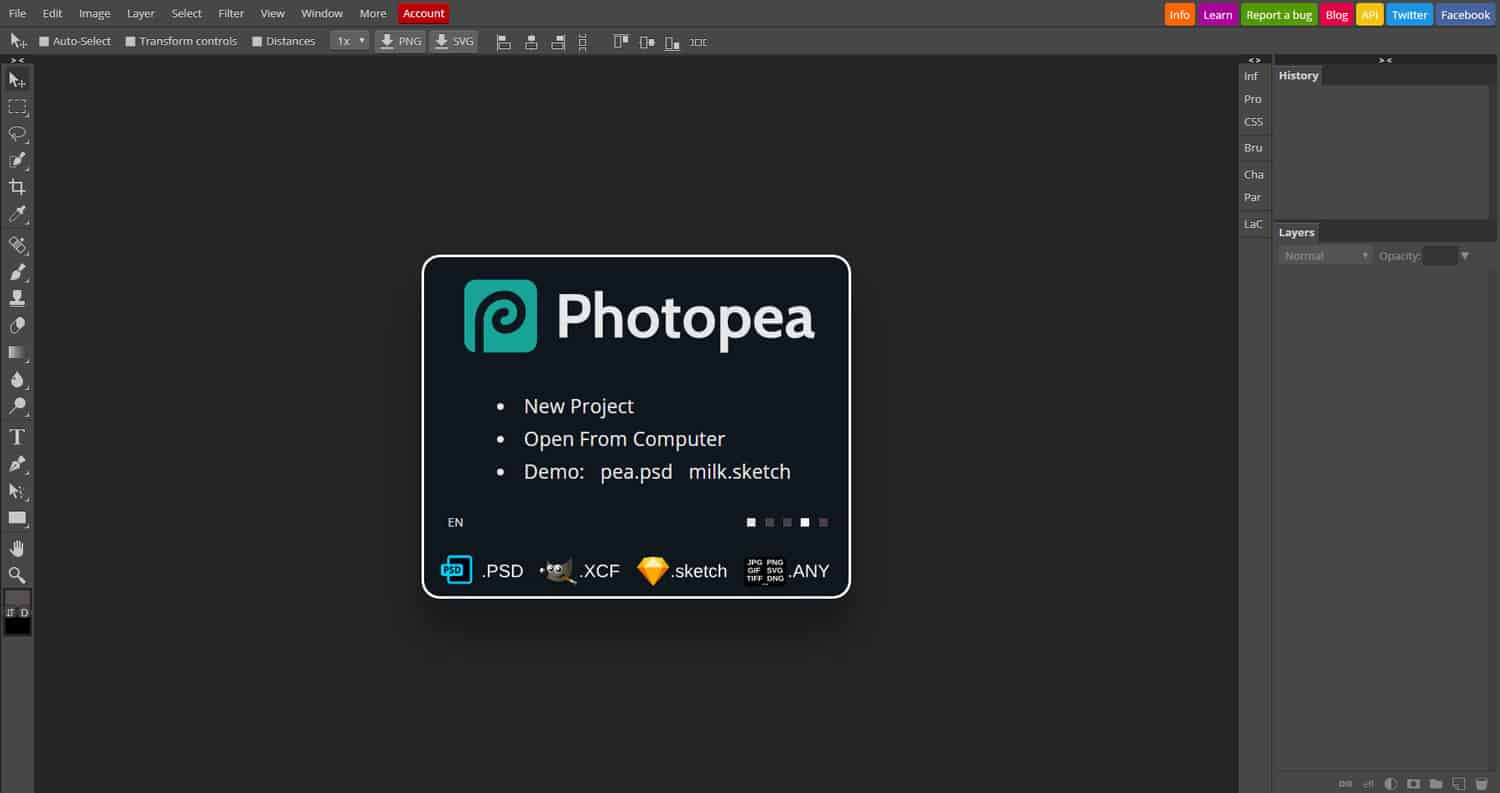Screen dimensions: 1500x793
Task: Click the Align Top edges icon
Action: pos(621,42)
